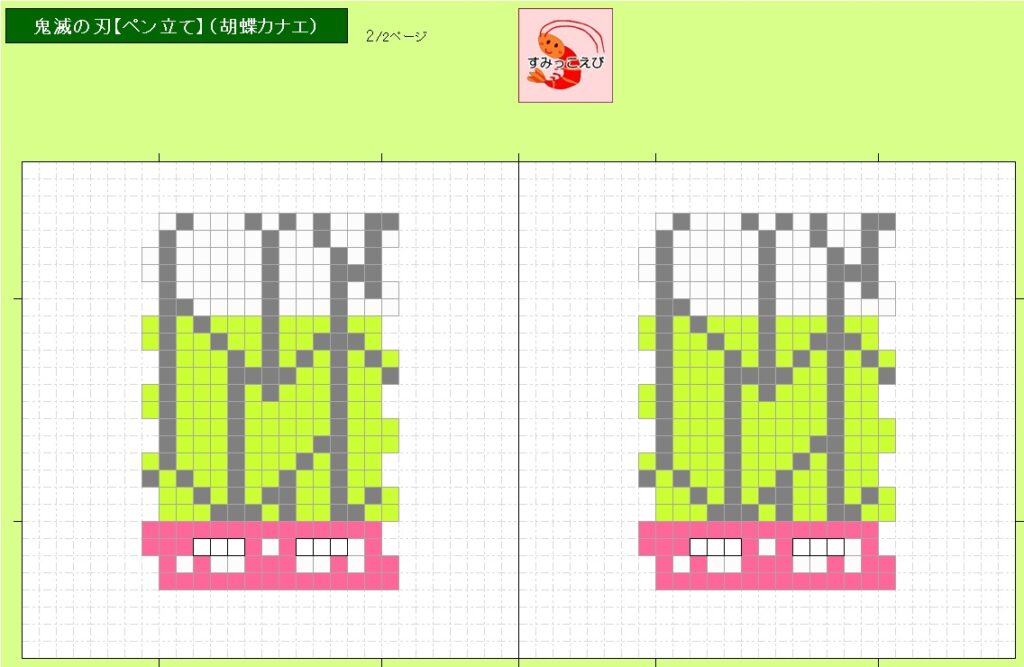This screenshot has height=667, width=1024.
Task: Click the すみっこえび shrimp logo image
Action: point(566,56)
